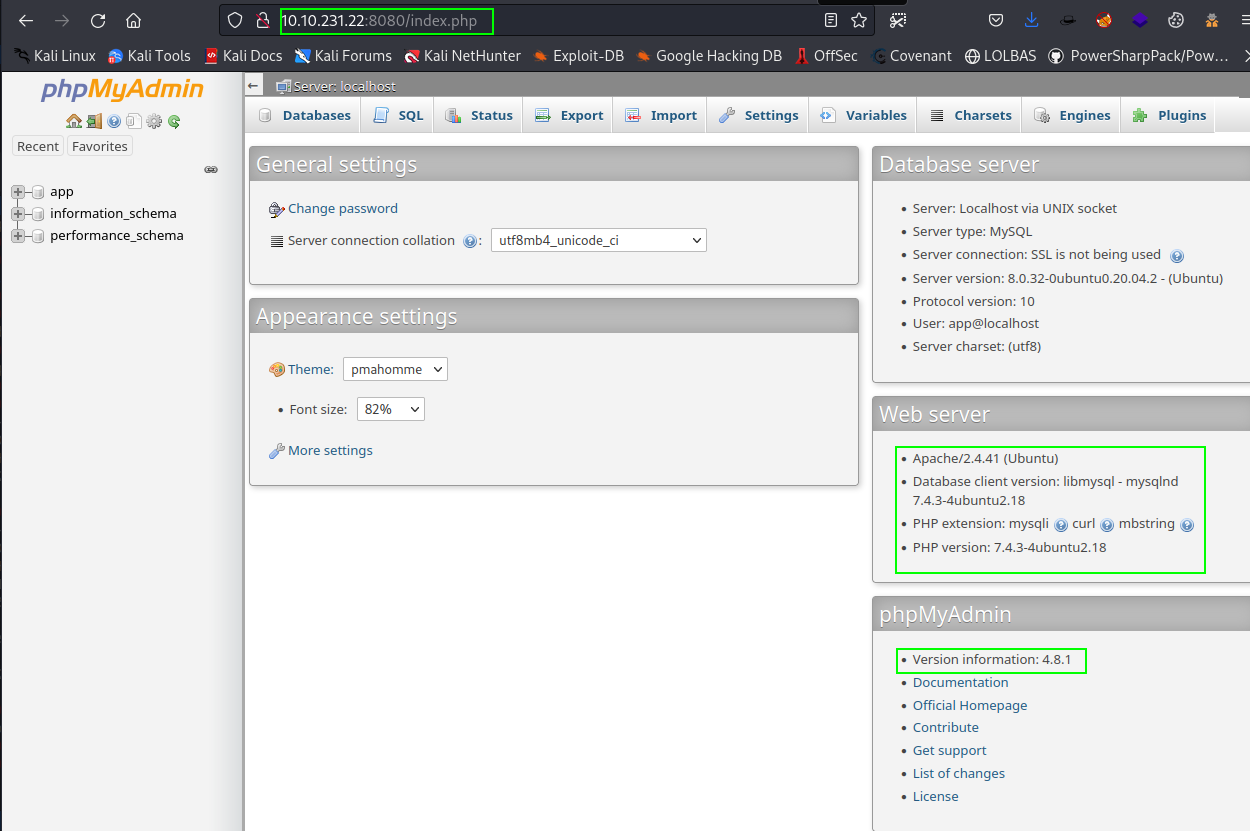Click help icon next to mbstring extension
Image resolution: width=1250 pixels, height=831 pixels.
coord(1187,525)
